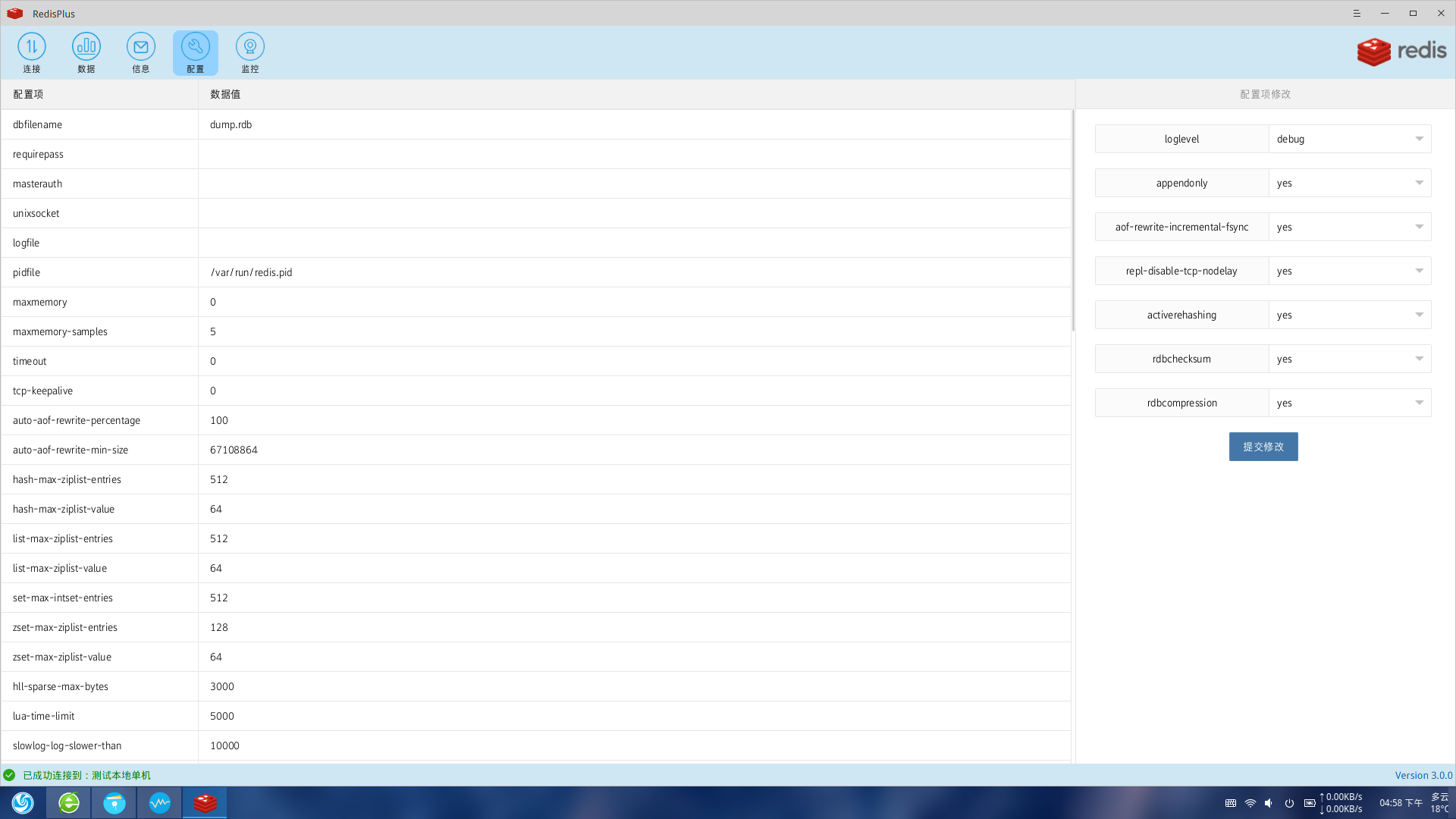The image size is (1456, 819).
Task: Open the 连接 (connection) toolbar icon
Action: click(x=32, y=53)
